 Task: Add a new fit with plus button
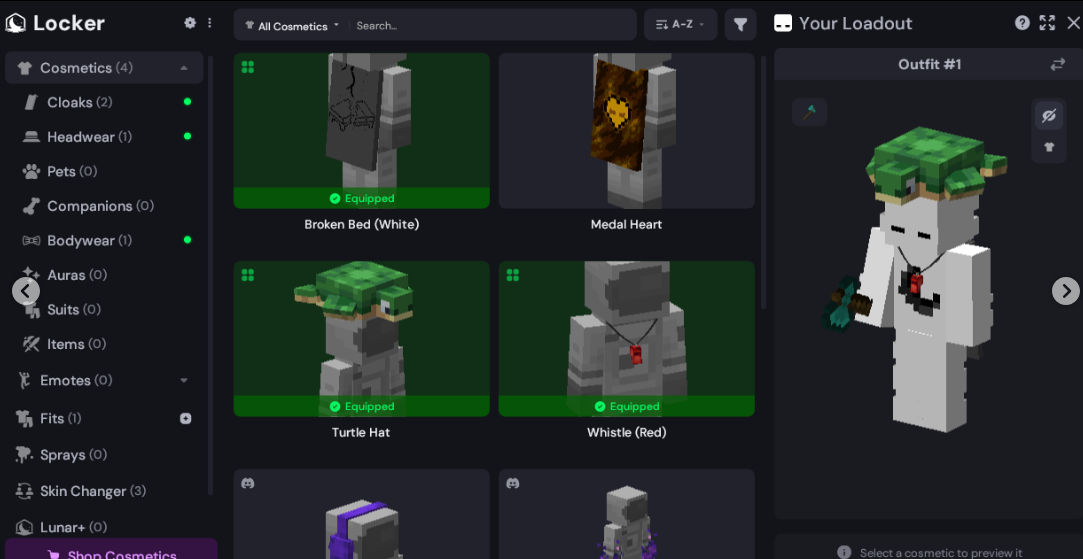point(186,418)
